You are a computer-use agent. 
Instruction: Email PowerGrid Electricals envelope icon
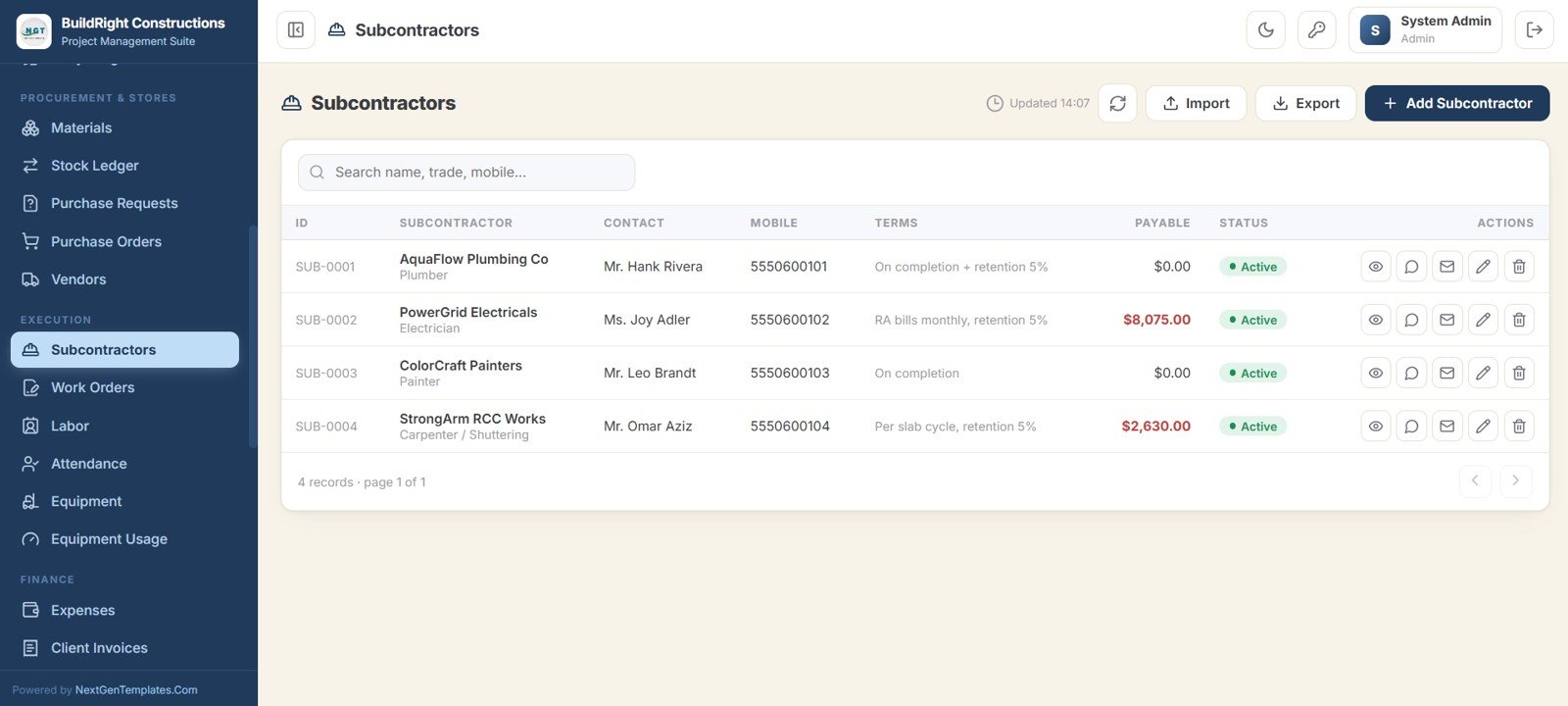click(1446, 320)
